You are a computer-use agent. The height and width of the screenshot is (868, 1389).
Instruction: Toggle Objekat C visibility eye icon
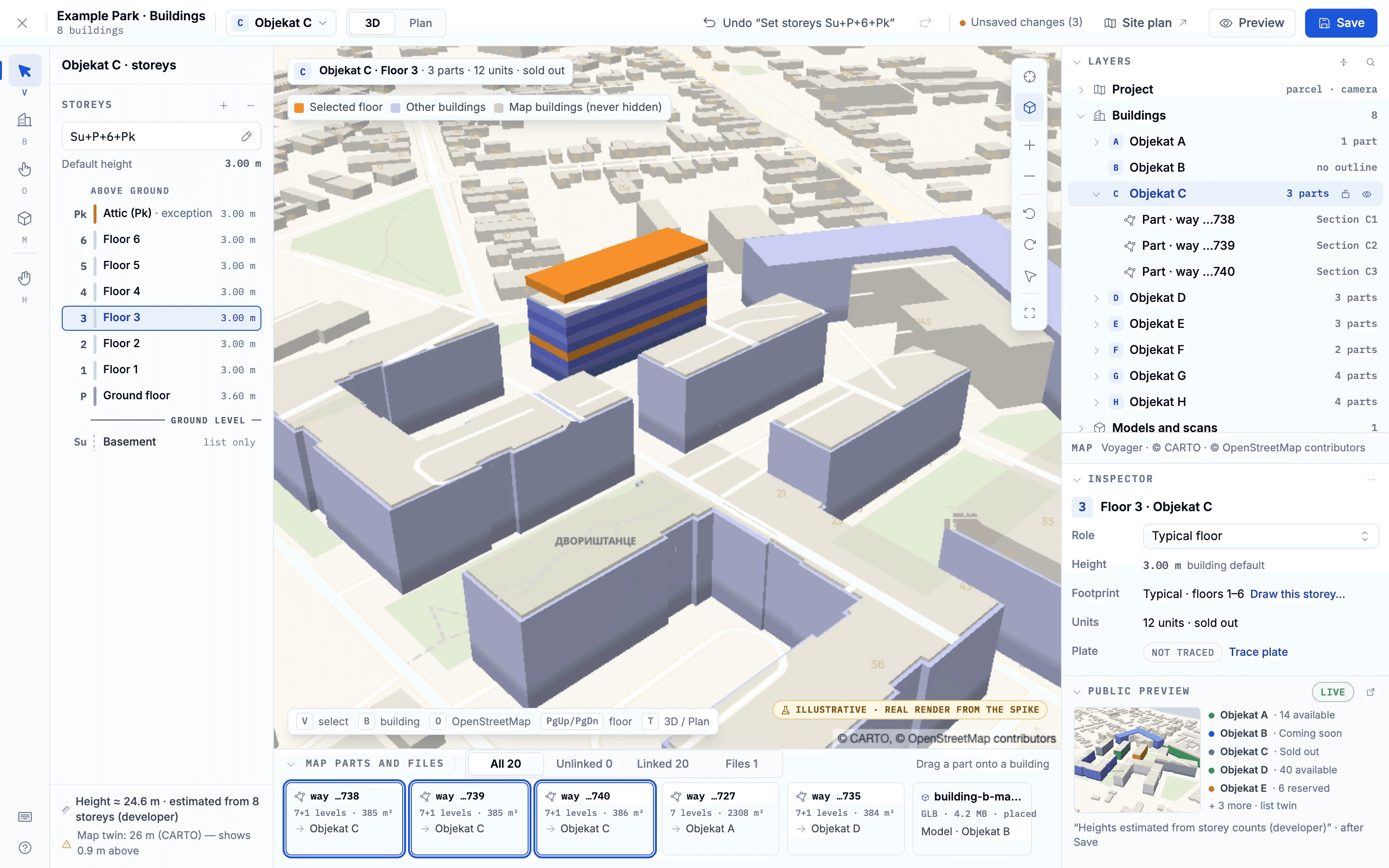coord(1367,194)
